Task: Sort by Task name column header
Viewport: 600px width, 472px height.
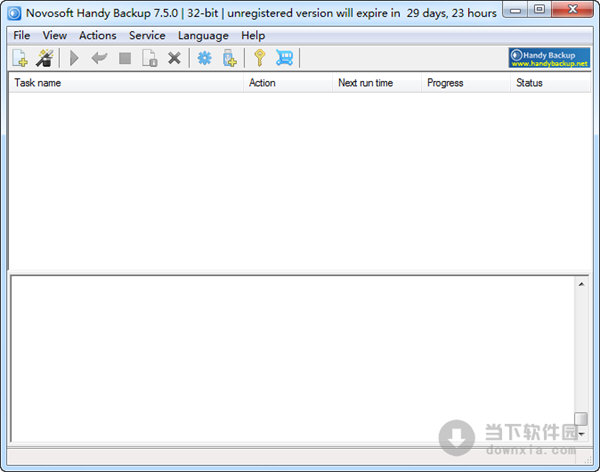Action: coord(126,83)
